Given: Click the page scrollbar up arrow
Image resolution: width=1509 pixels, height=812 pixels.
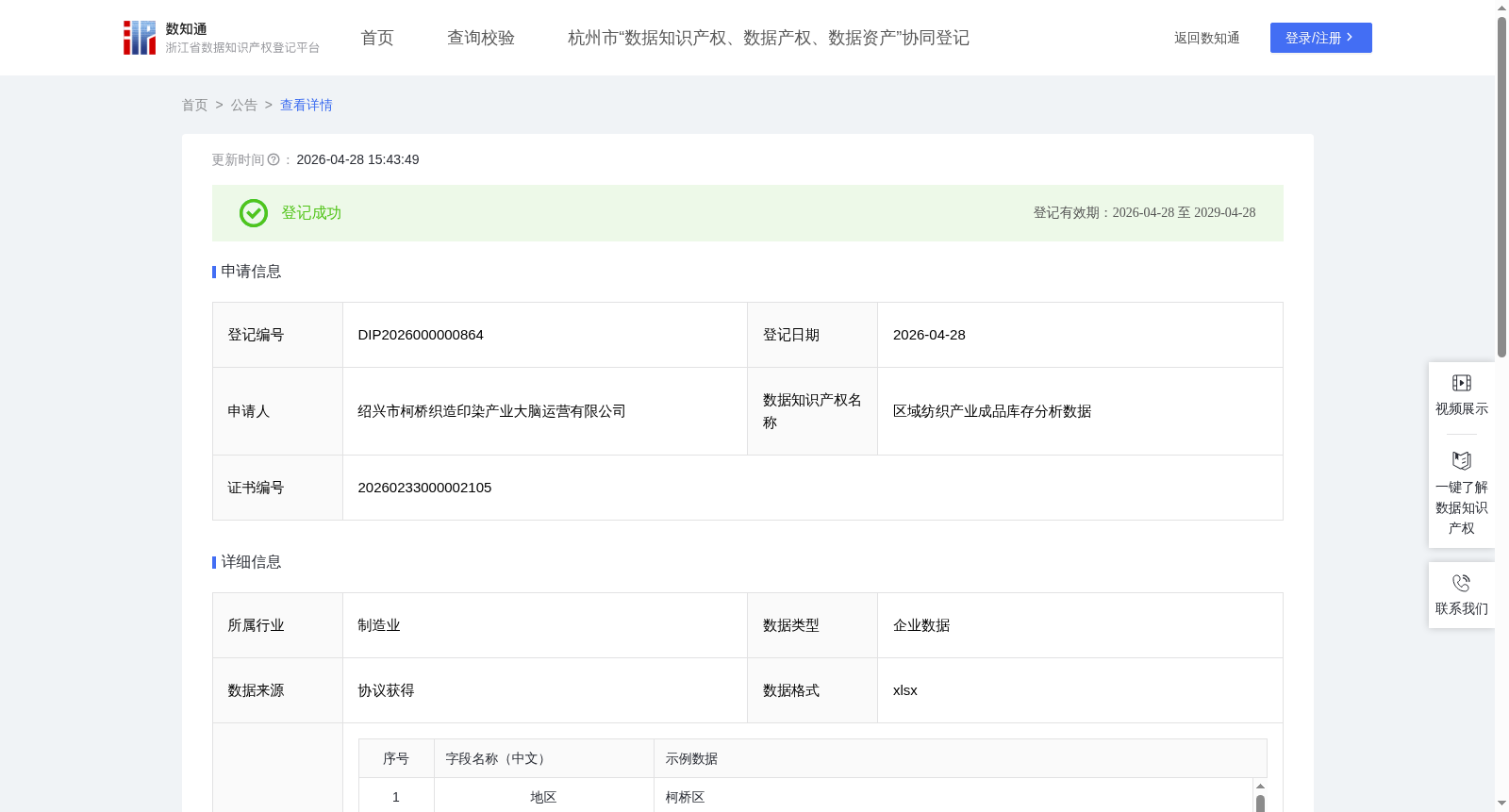Looking at the screenshot, I should pos(1501,8).
